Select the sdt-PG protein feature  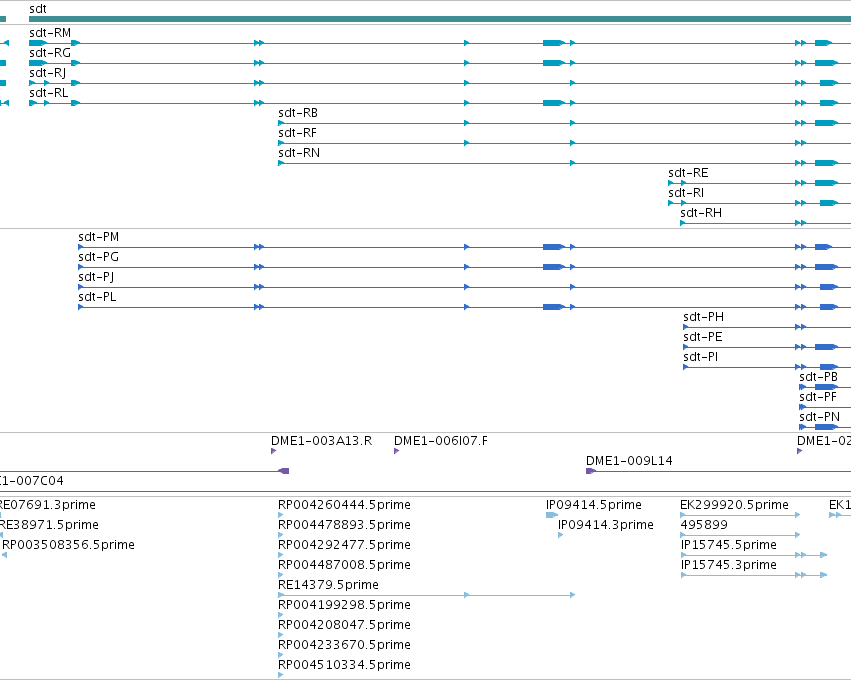98,258
